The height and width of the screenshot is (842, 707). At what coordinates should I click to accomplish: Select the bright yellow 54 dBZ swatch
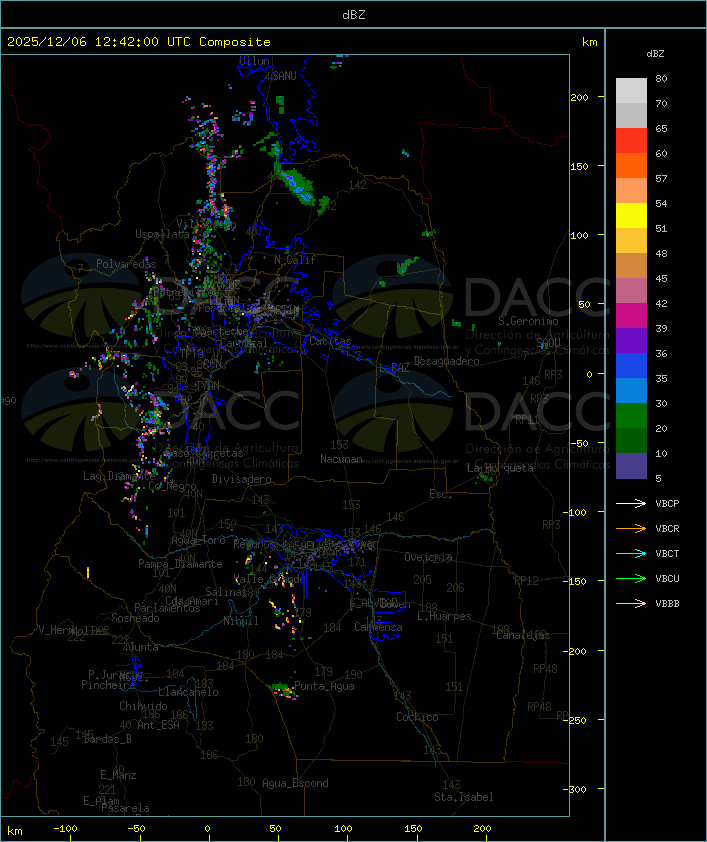631,216
